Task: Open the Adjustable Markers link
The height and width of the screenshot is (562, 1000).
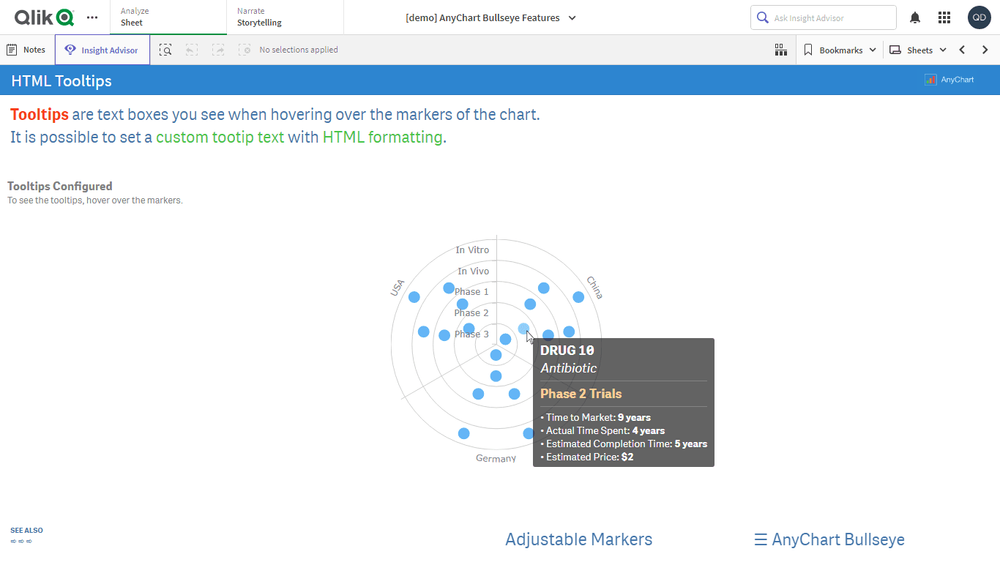Action: 578,540
